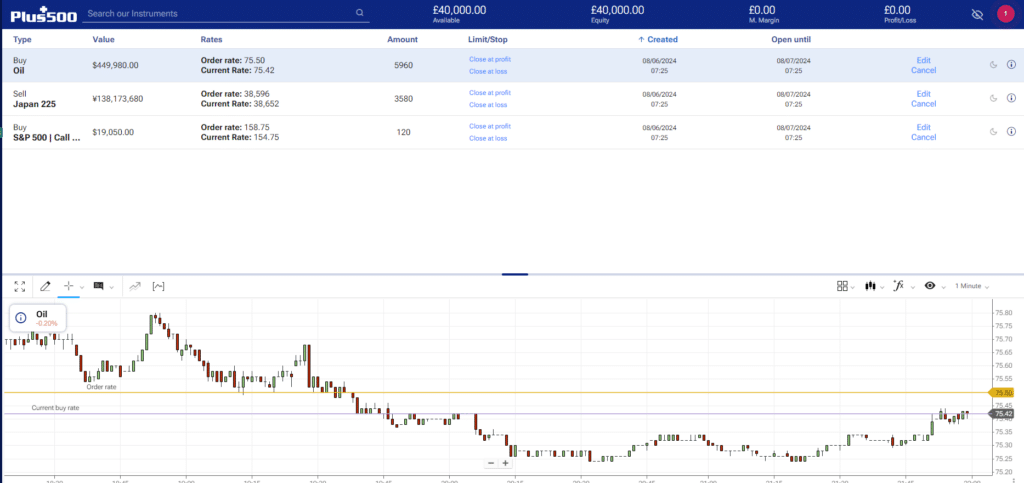
Task: Open the 1 Minute timeframe dropdown
Action: tap(972, 286)
